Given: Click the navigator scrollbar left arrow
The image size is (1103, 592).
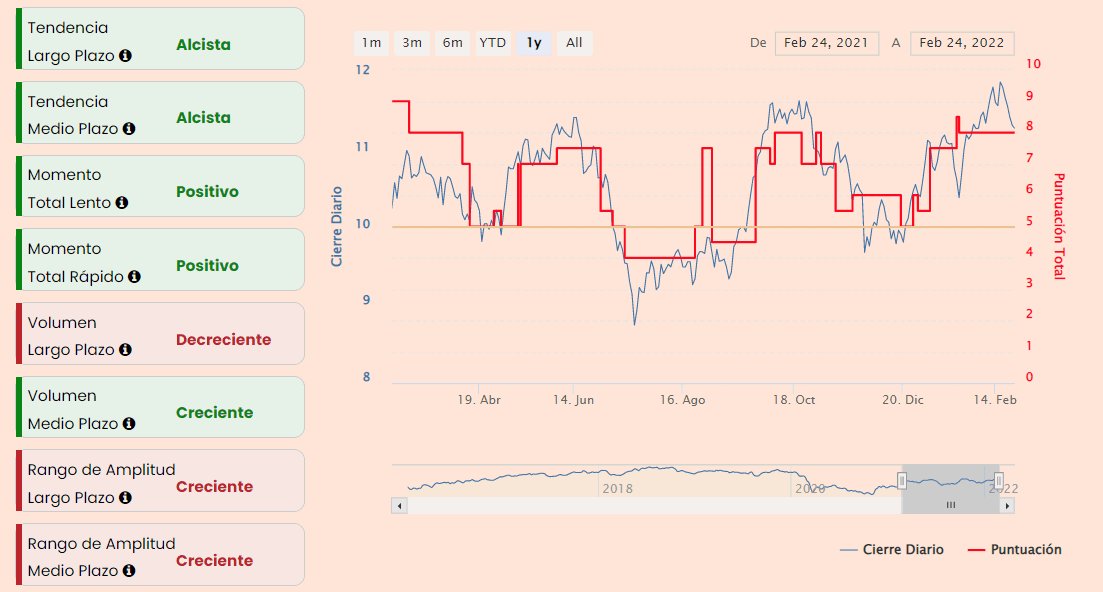Looking at the screenshot, I should click(400, 506).
